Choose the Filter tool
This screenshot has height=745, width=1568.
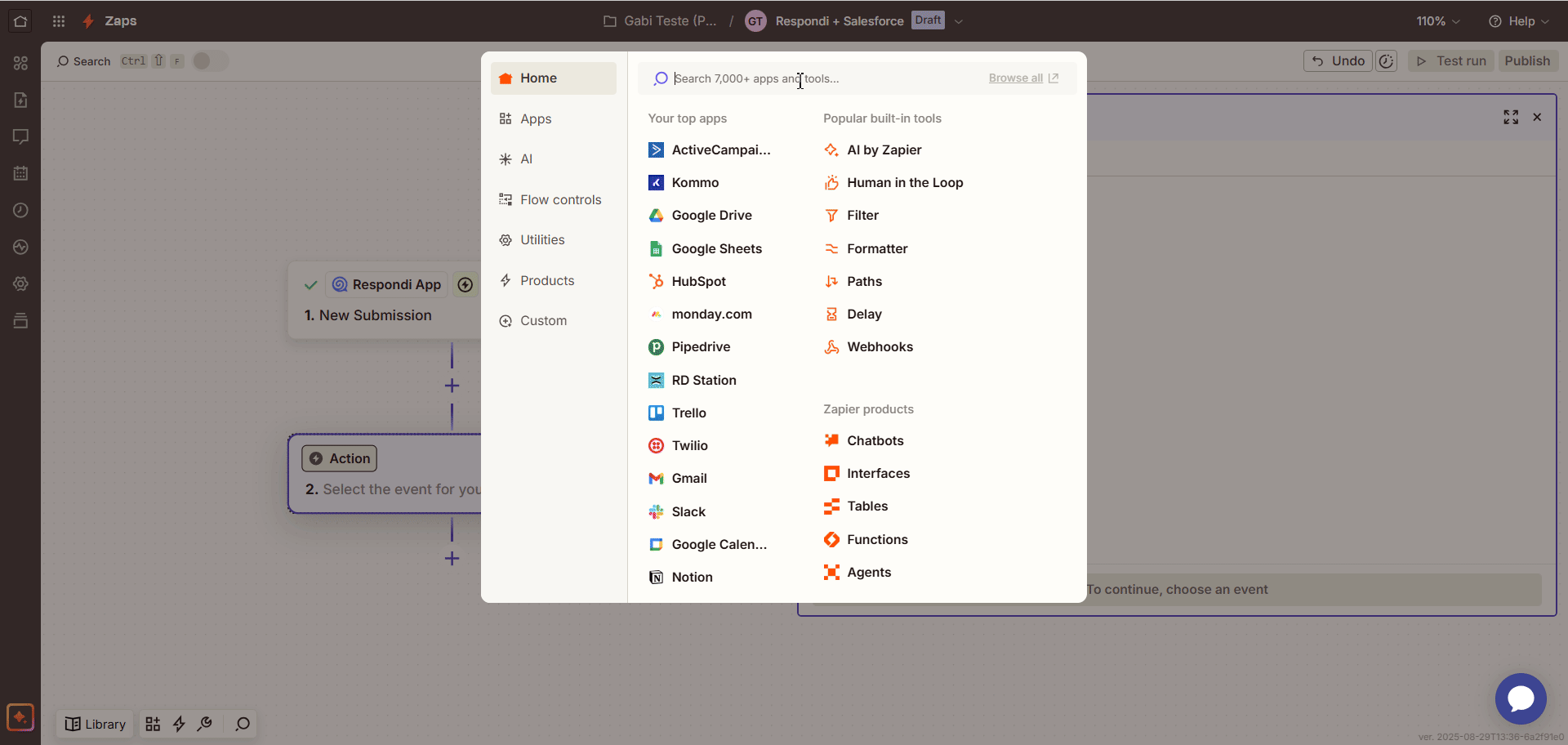851,216
